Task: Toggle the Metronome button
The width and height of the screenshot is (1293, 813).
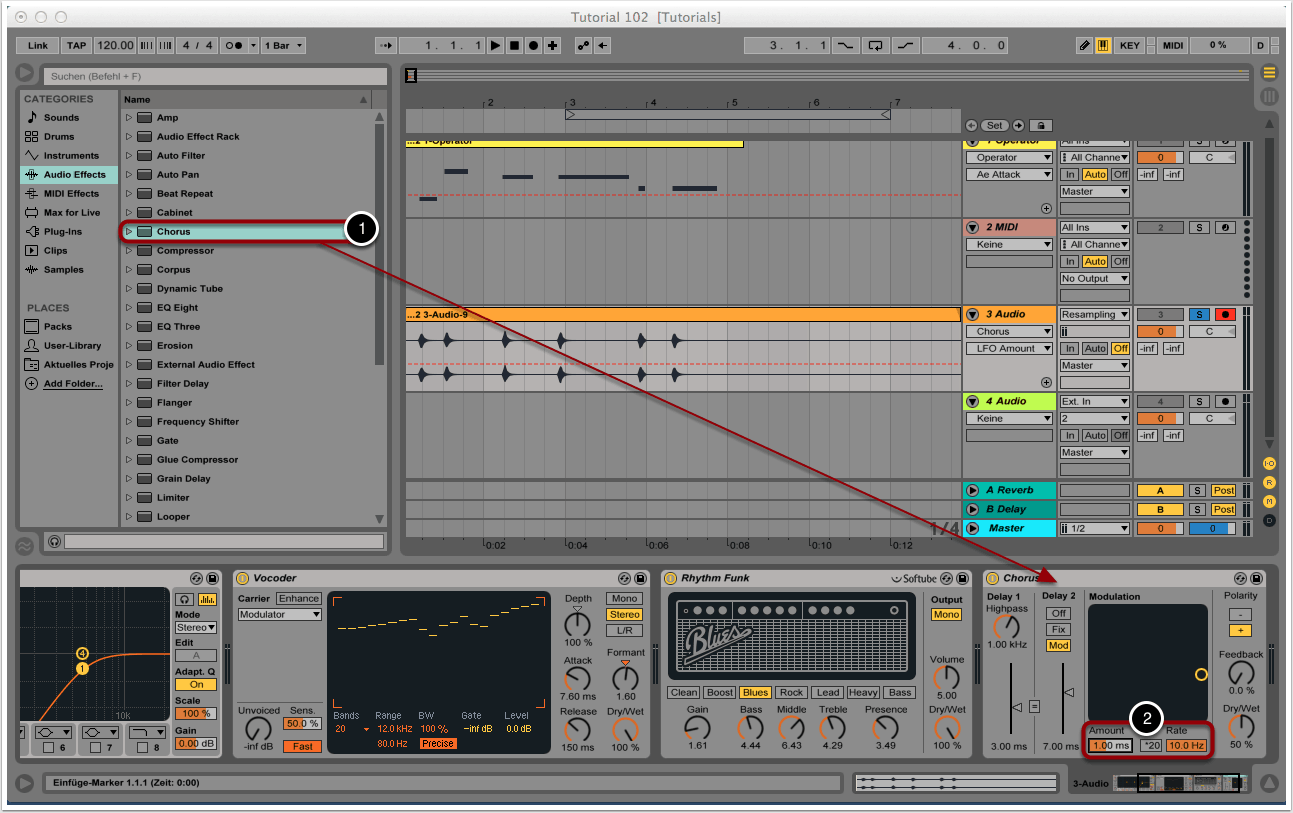Action: pyautogui.click(x=234, y=46)
